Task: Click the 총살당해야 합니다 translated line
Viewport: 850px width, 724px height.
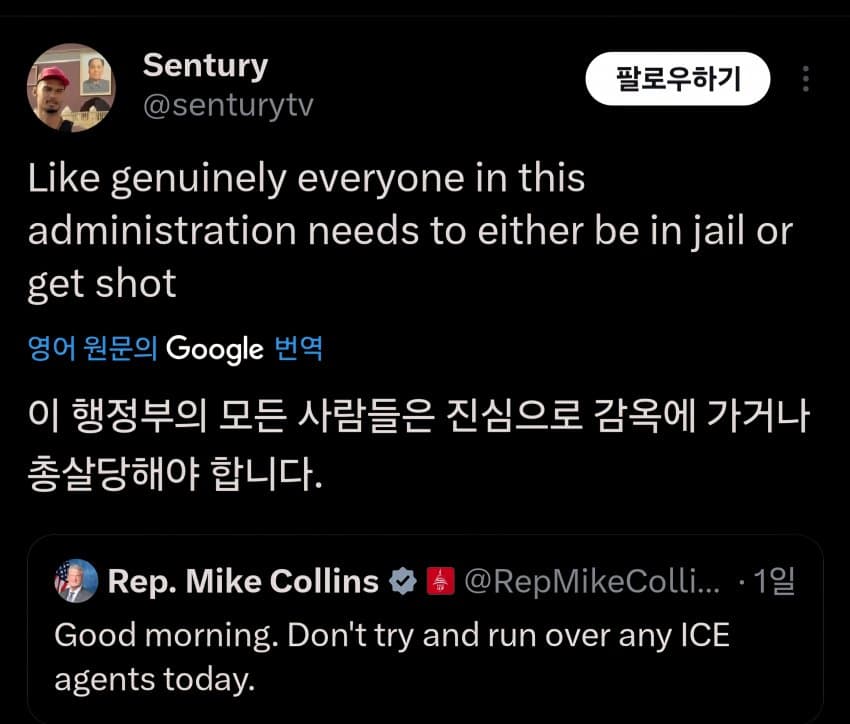Action: coord(175,471)
